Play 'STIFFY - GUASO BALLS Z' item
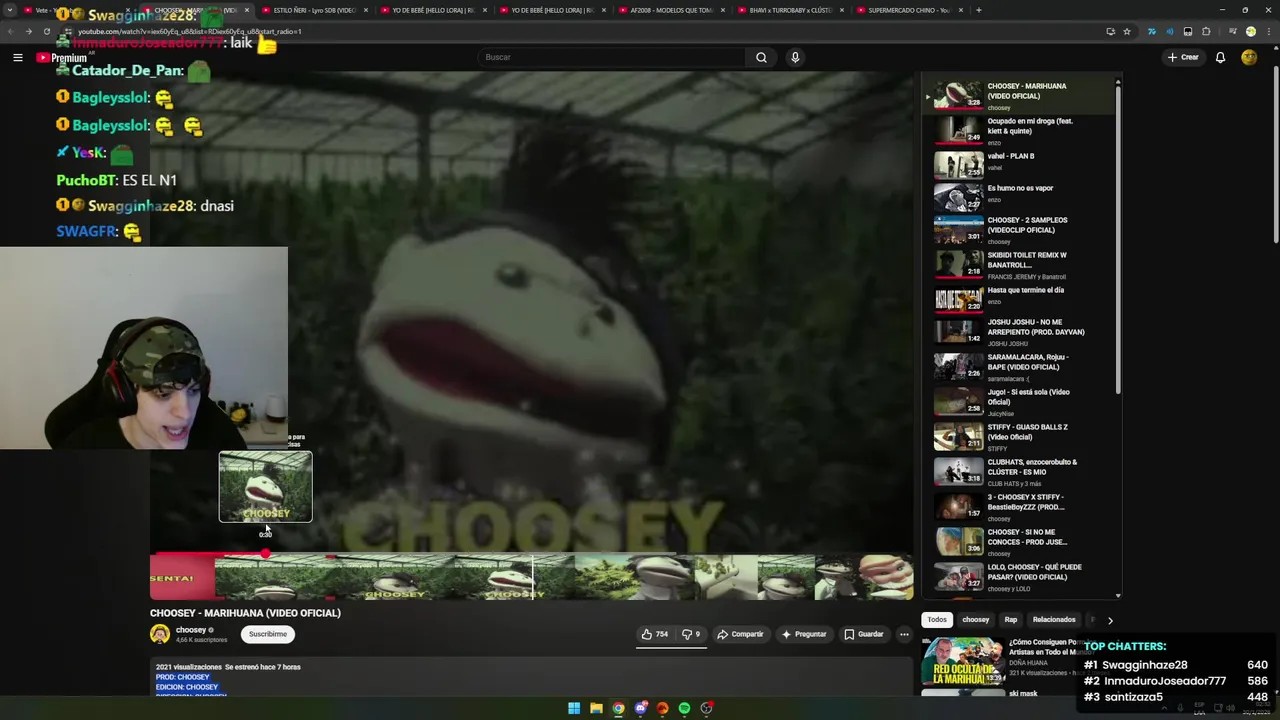1280x720 pixels. pos(1018,437)
